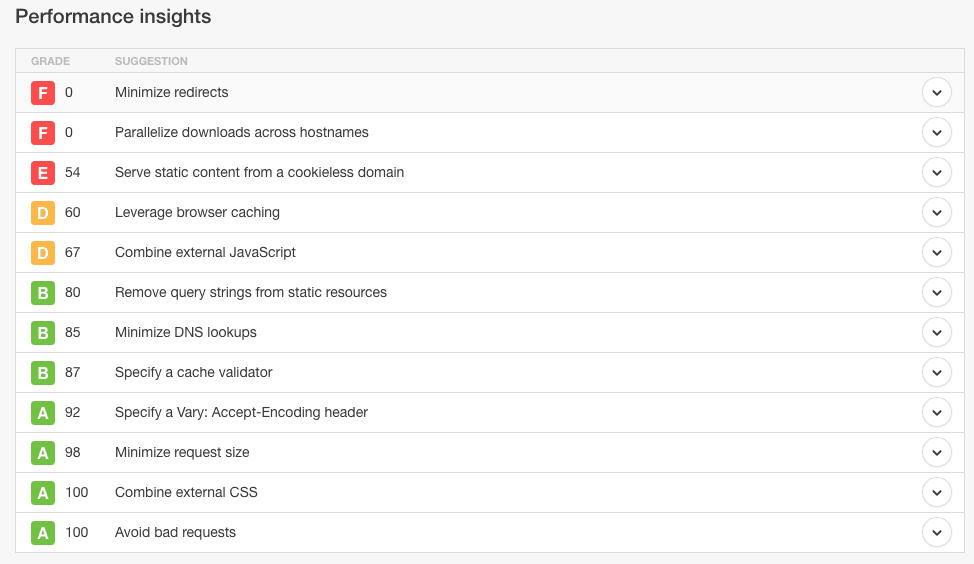The height and width of the screenshot is (564, 974).
Task: Click the D badge beside Combine external JavaScript
Action: (43, 253)
